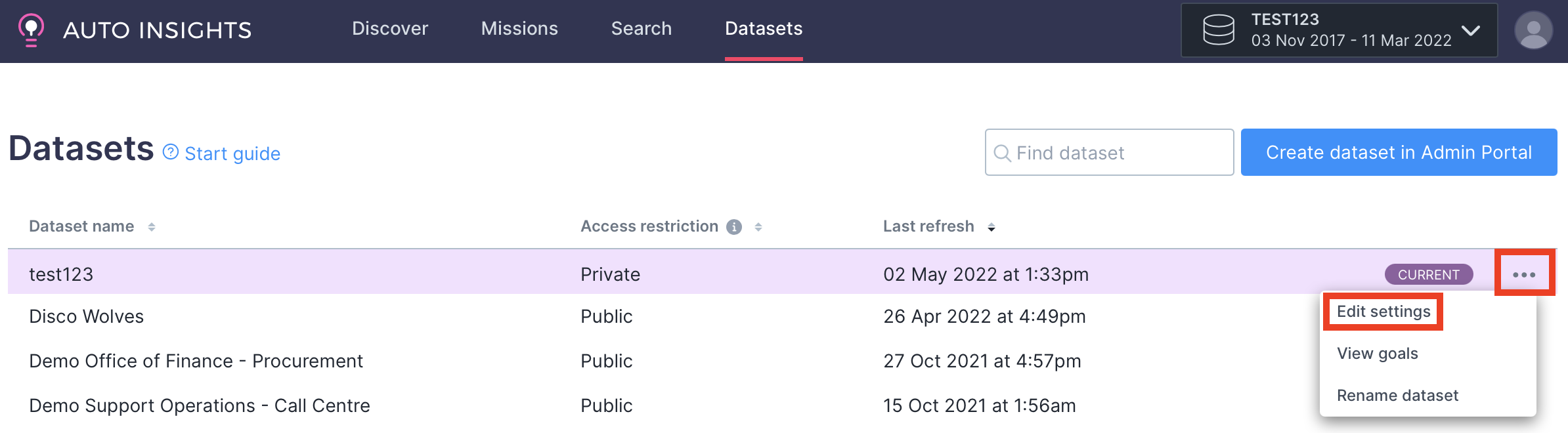The height and width of the screenshot is (433, 1568).
Task: Go to the Missions tab
Action: click(x=519, y=29)
